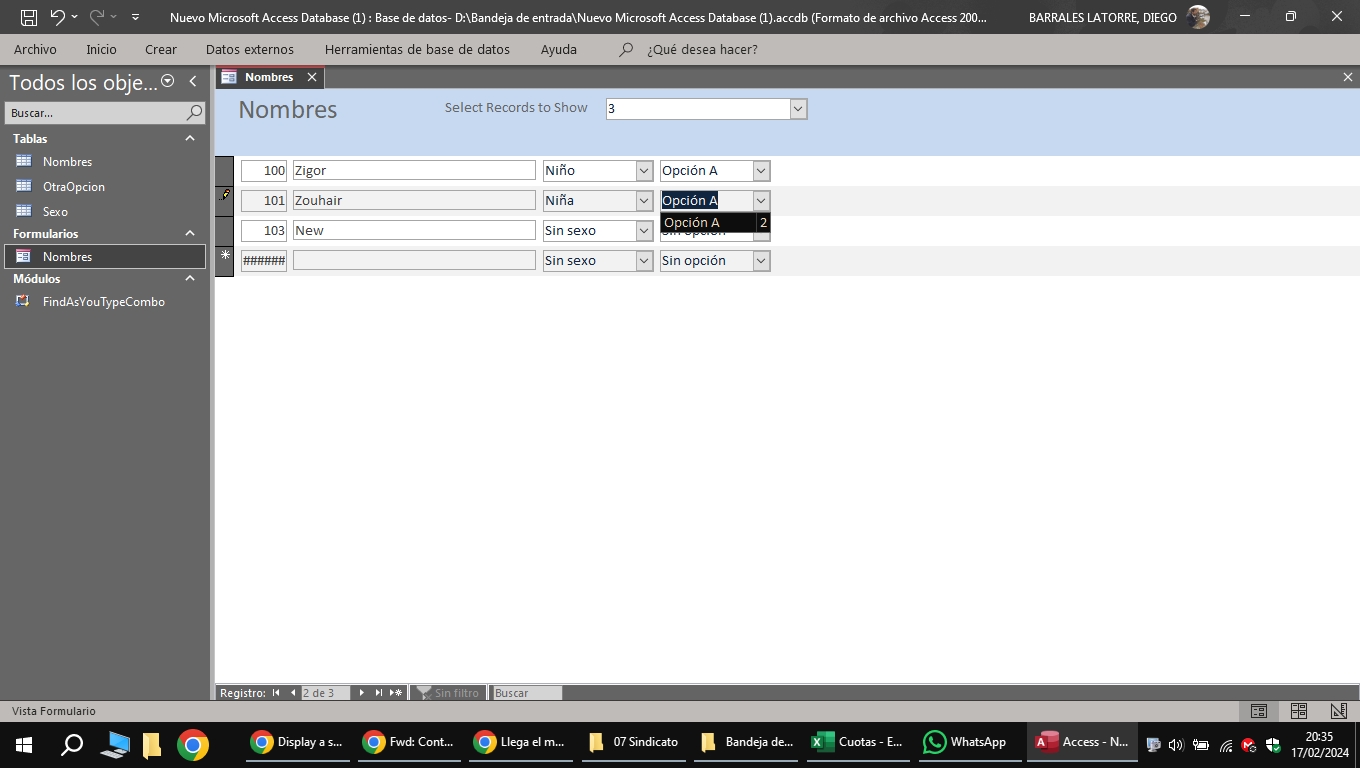The image size is (1360, 768).
Task: Open the Windows Start menu
Action: pyautogui.click(x=24, y=743)
